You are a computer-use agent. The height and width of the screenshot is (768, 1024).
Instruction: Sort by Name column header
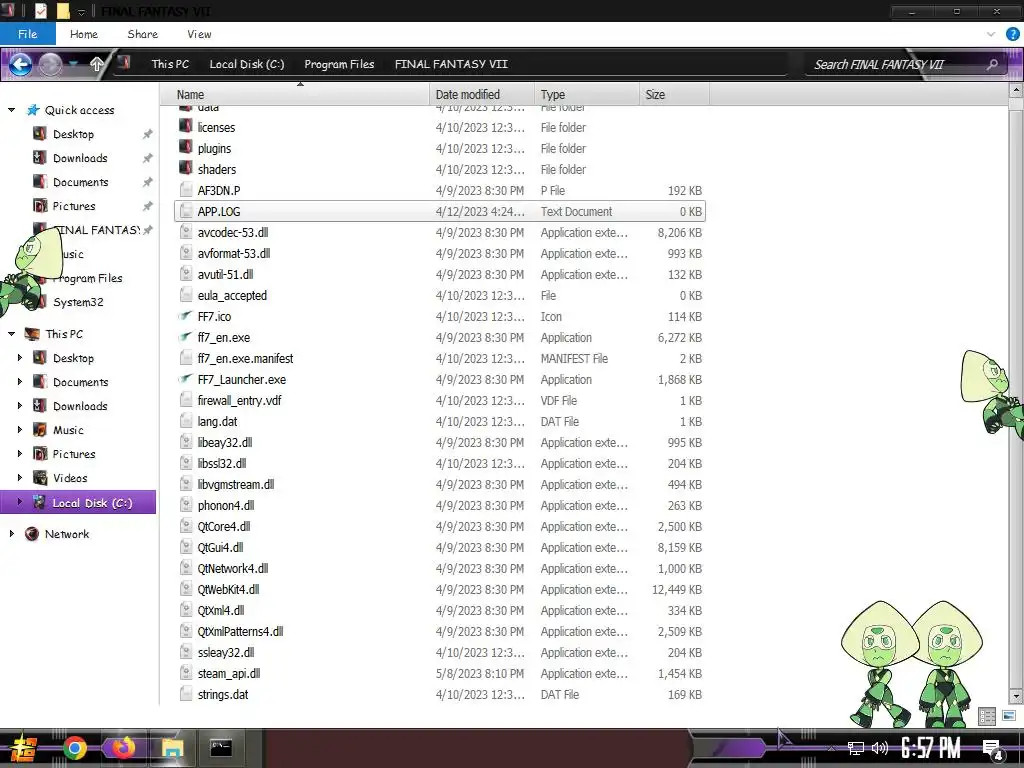pyautogui.click(x=295, y=95)
